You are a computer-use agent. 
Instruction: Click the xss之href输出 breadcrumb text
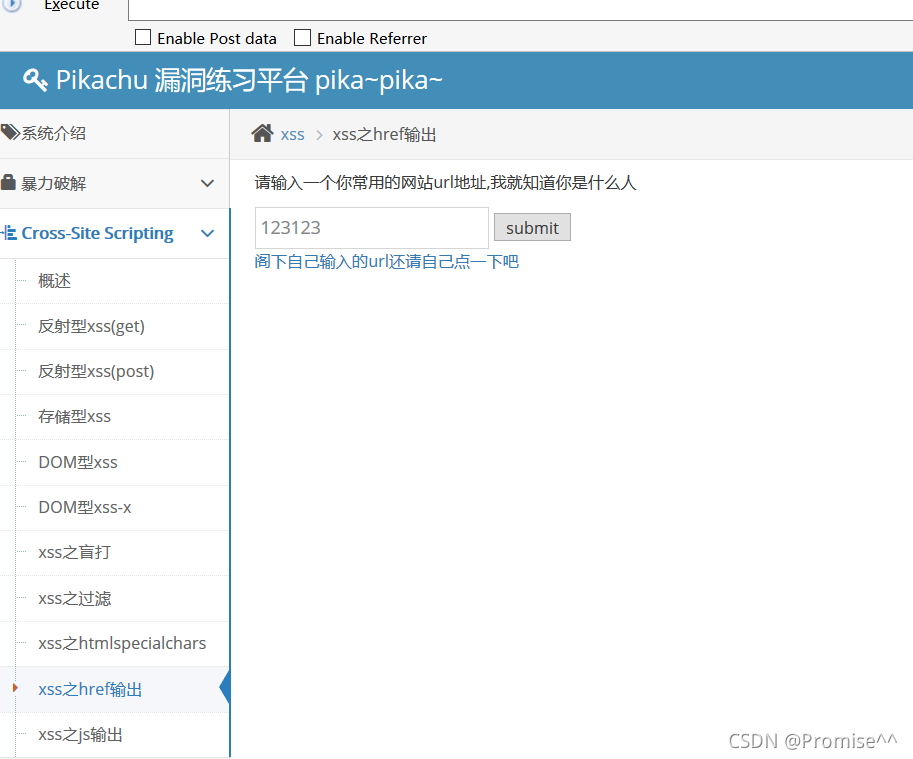384,134
